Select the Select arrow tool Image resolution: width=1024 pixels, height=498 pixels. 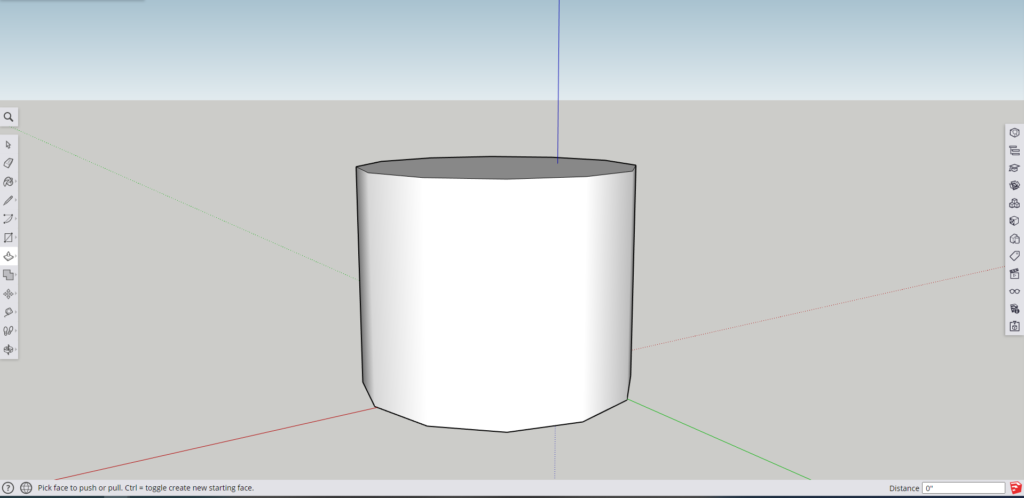[8, 144]
